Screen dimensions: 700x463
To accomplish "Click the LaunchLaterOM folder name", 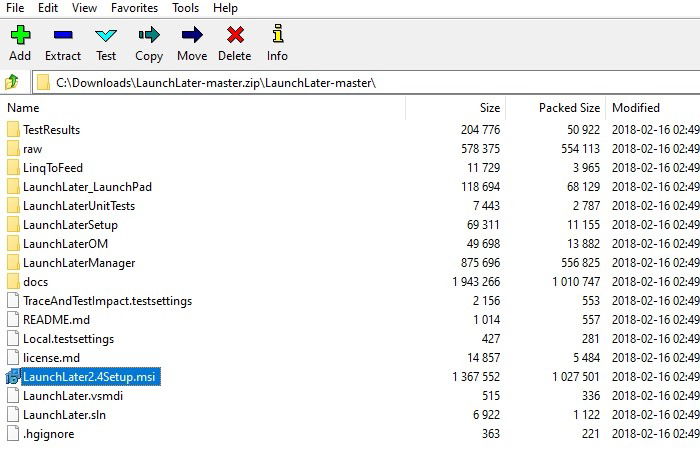I will (x=65, y=244).
